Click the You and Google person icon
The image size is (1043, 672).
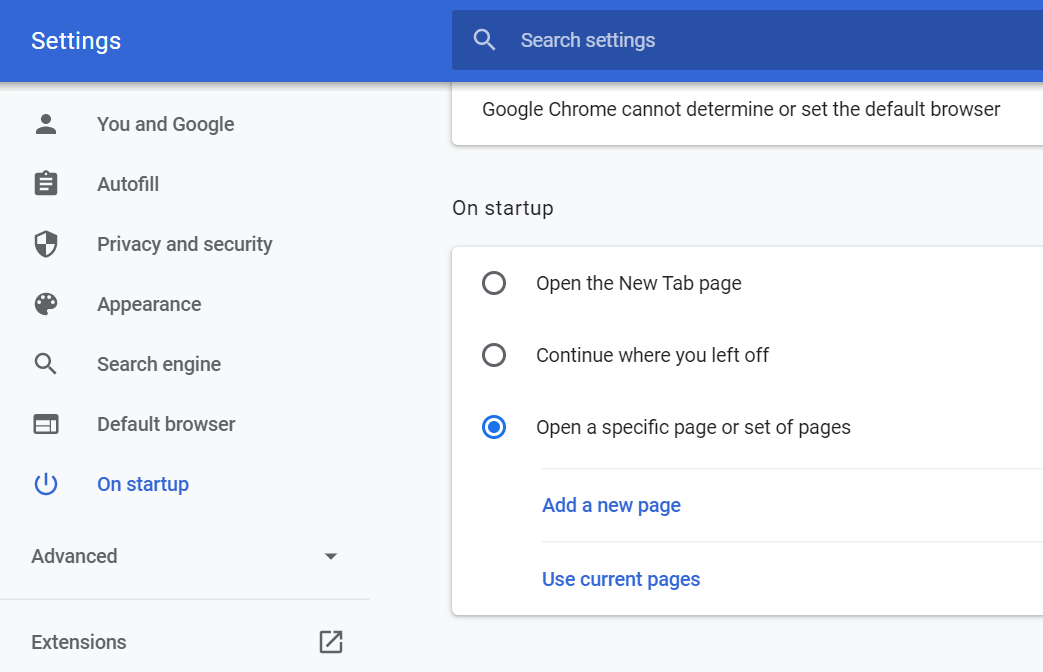click(46, 123)
